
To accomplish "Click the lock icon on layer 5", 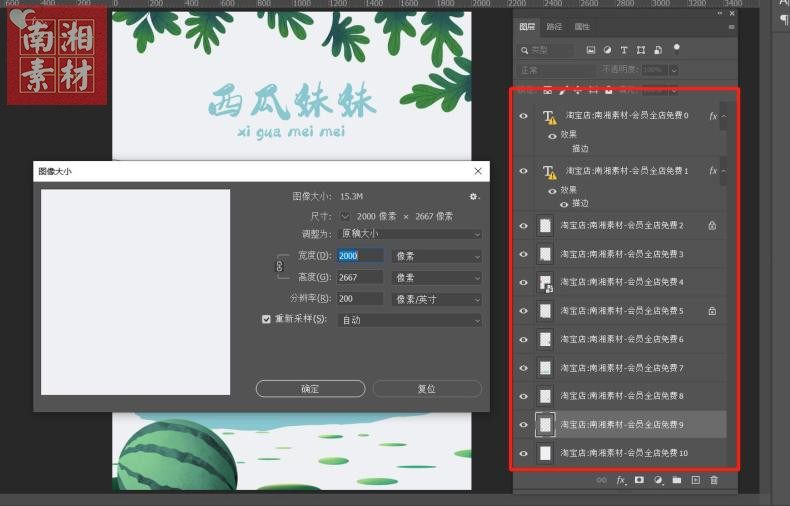I will pyautogui.click(x=712, y=311).
